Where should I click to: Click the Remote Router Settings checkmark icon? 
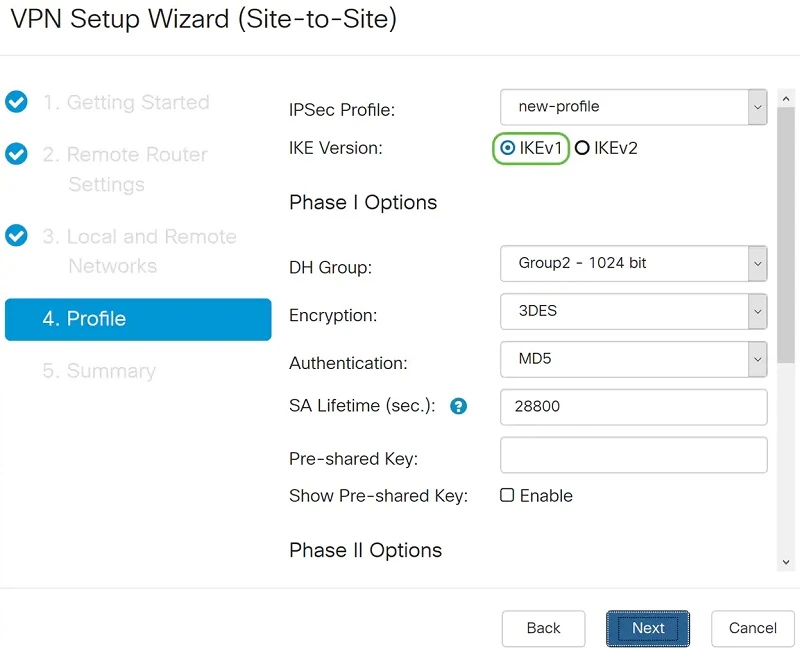pyautogui.click(x=16, y=154)
